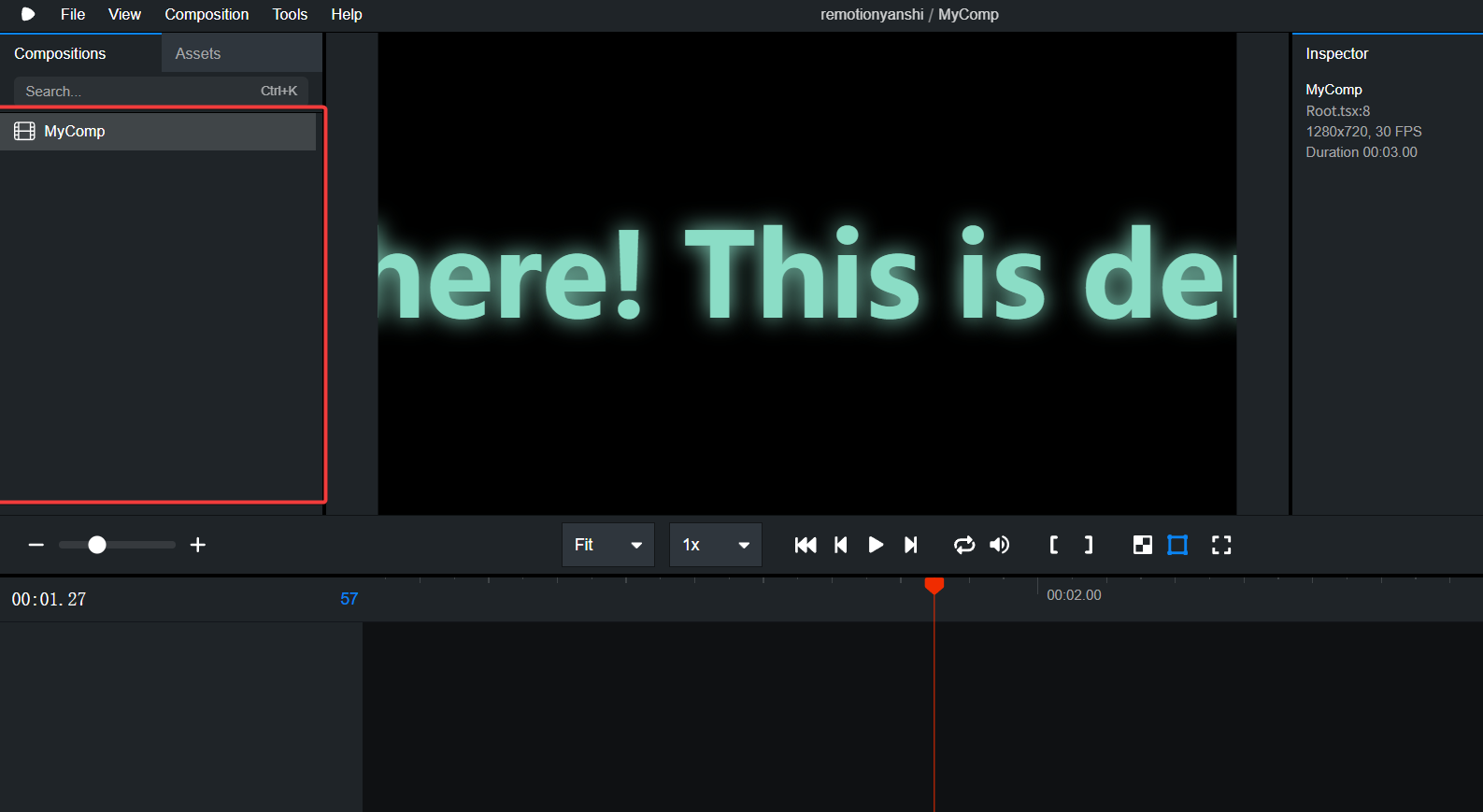This screenshot has width=1483, height=812.
Task: Select the MyComp composition in list
Action: point(158,132)
